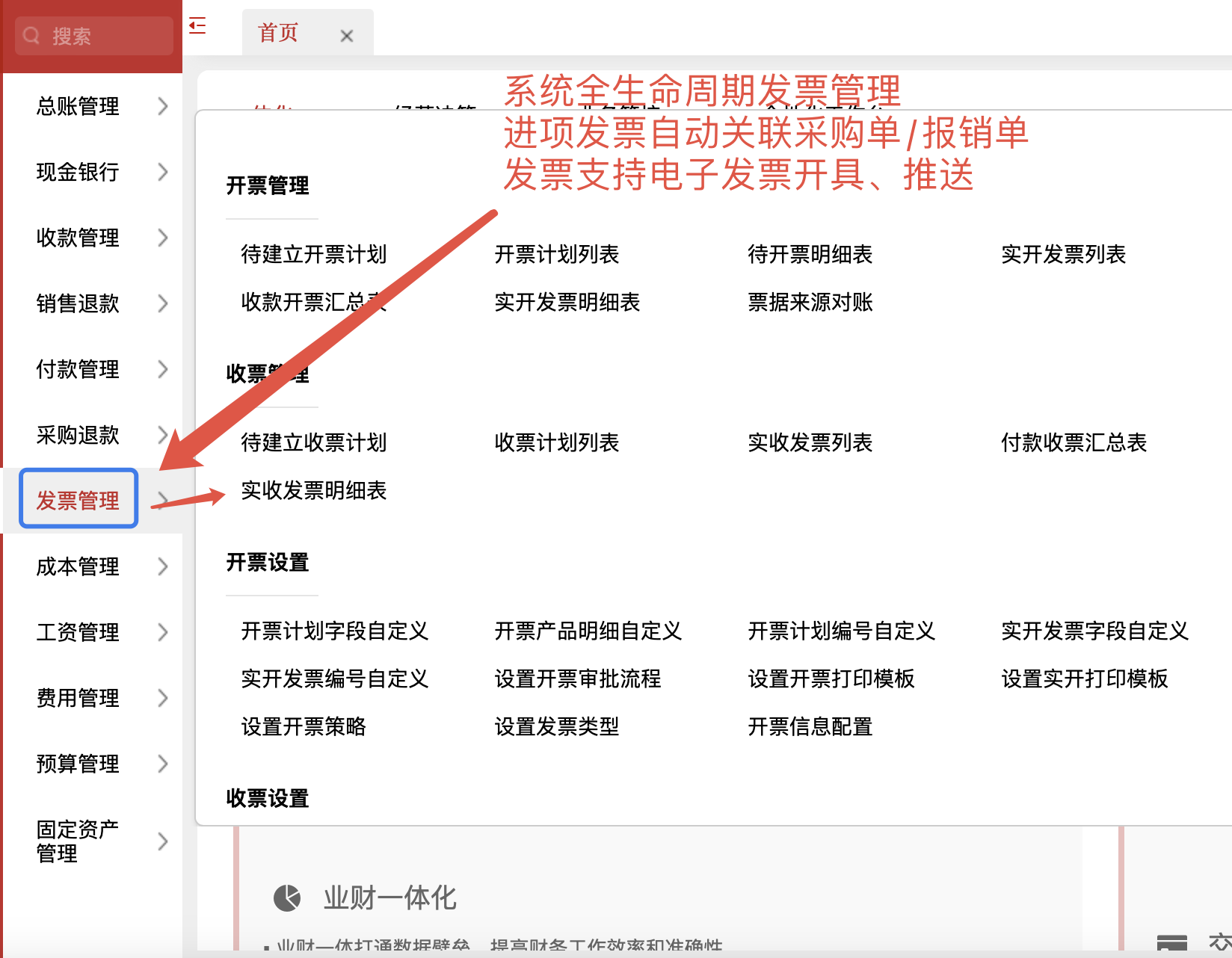Expand the 工资管理 chevron arrow

point(163,632)
